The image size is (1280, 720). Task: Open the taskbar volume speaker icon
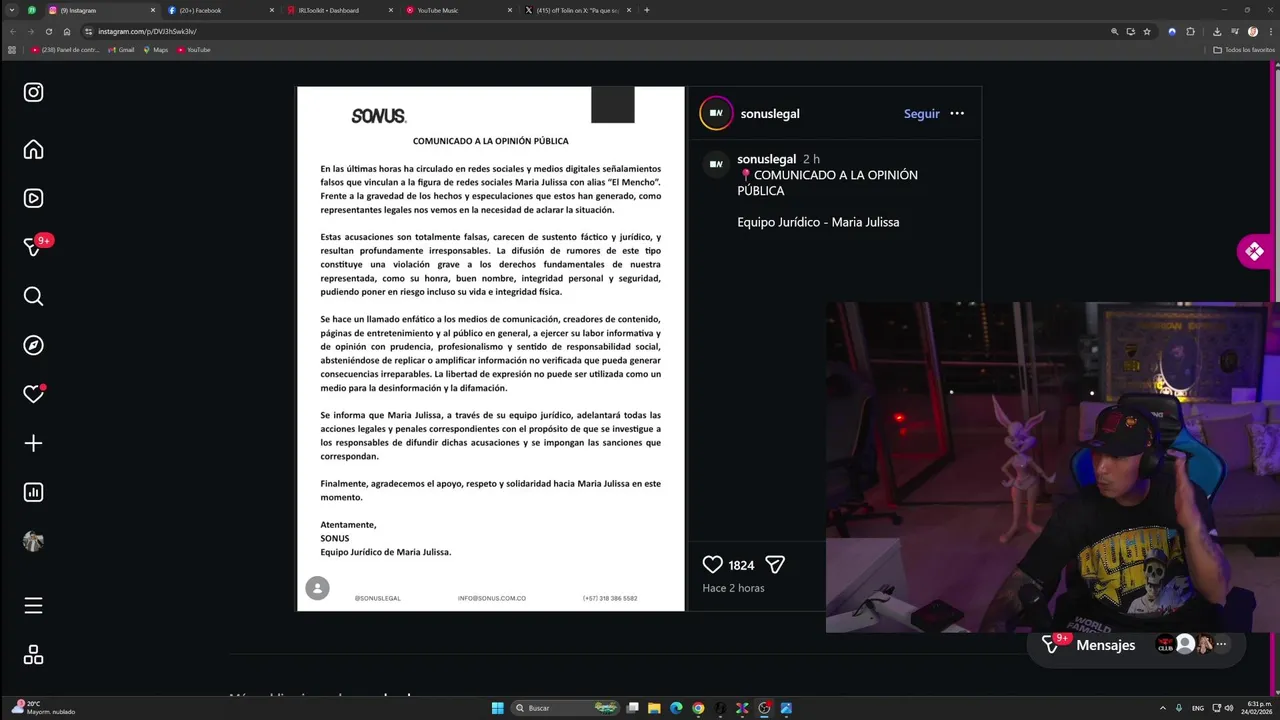[1228, 708]
